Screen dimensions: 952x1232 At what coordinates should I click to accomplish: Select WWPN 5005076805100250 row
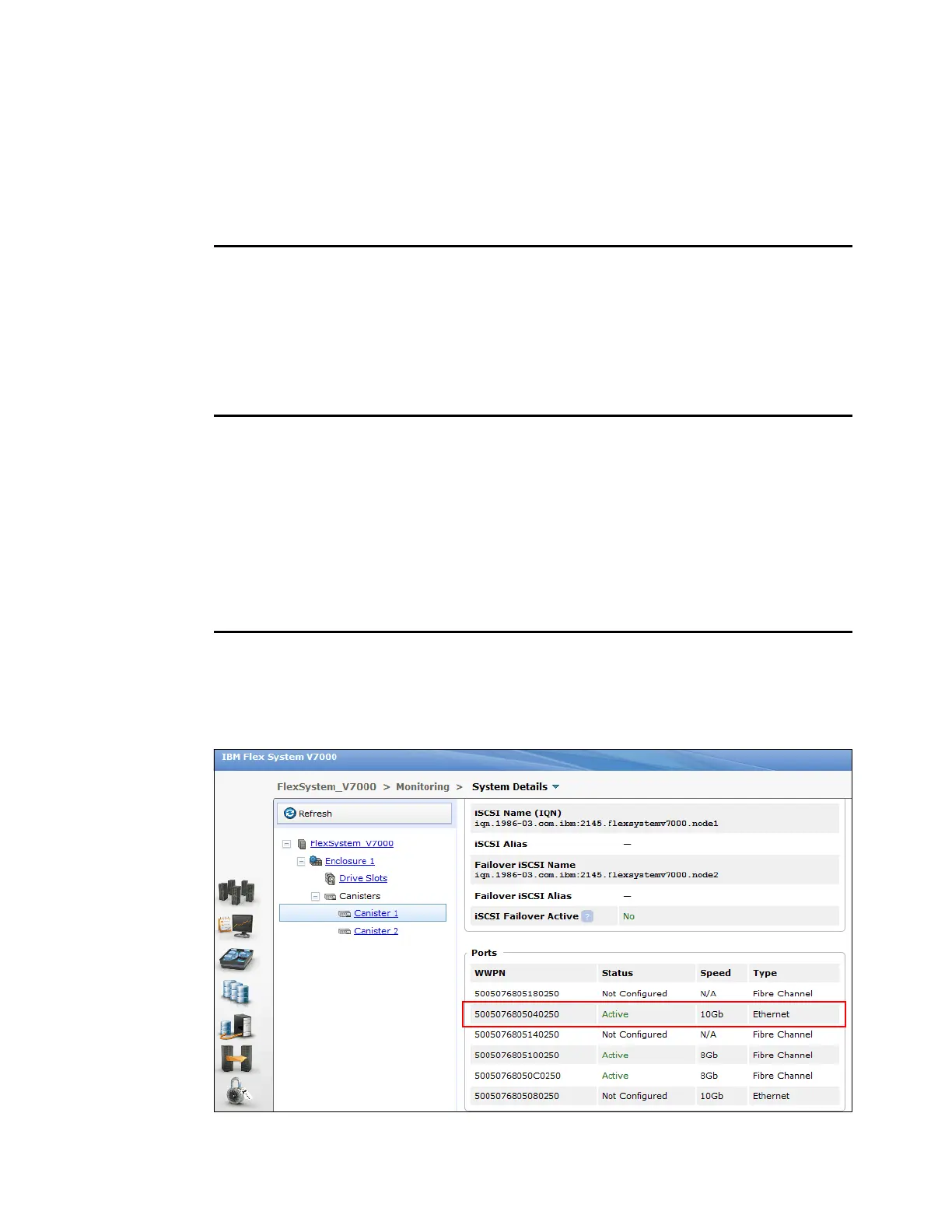pos(655,1055)
